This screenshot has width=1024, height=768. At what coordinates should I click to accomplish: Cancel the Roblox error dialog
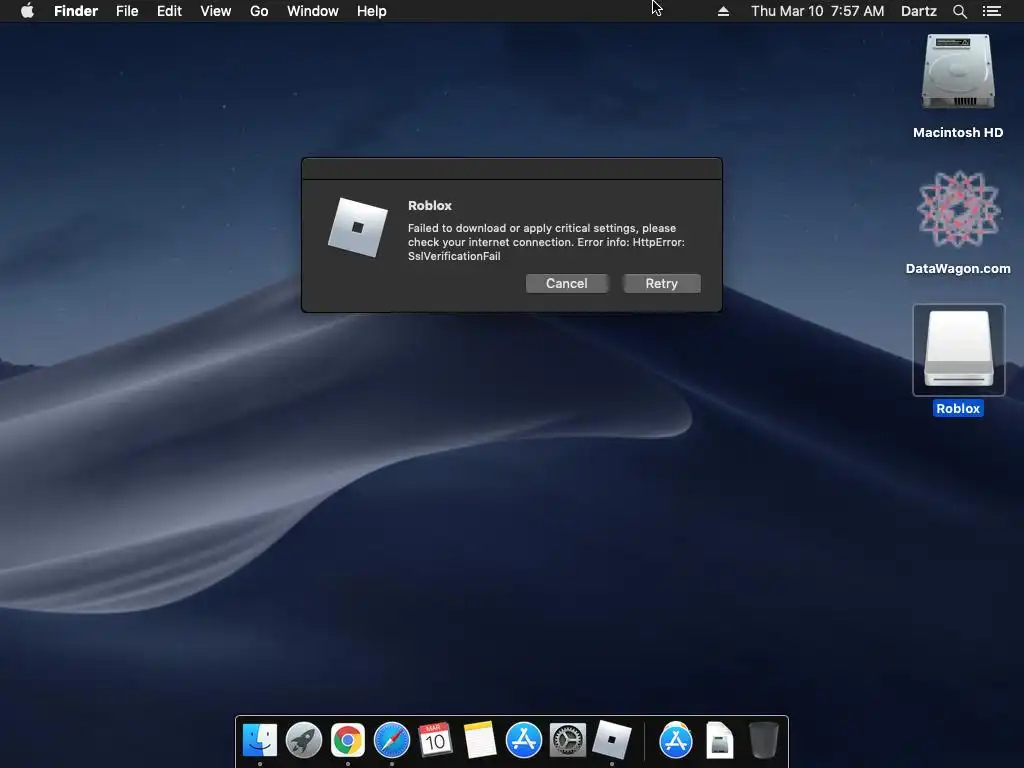click(x=567, y=283)
